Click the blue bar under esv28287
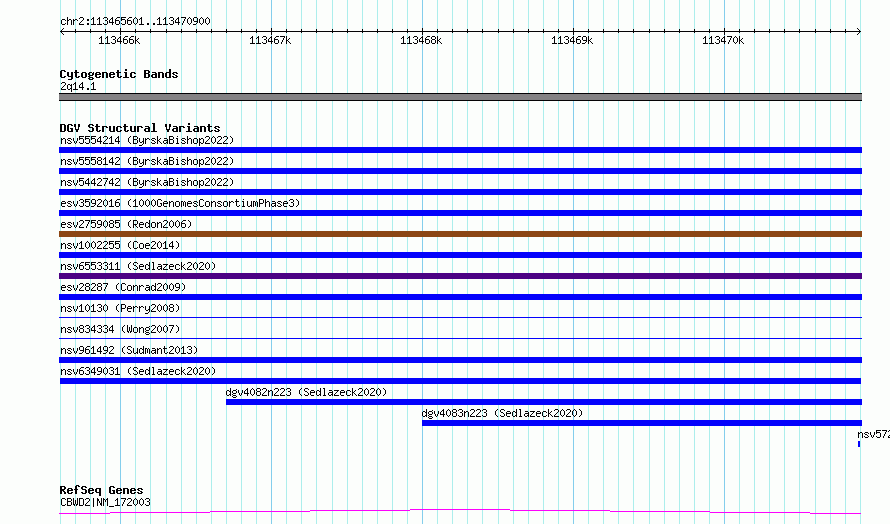 click(460, 297)
